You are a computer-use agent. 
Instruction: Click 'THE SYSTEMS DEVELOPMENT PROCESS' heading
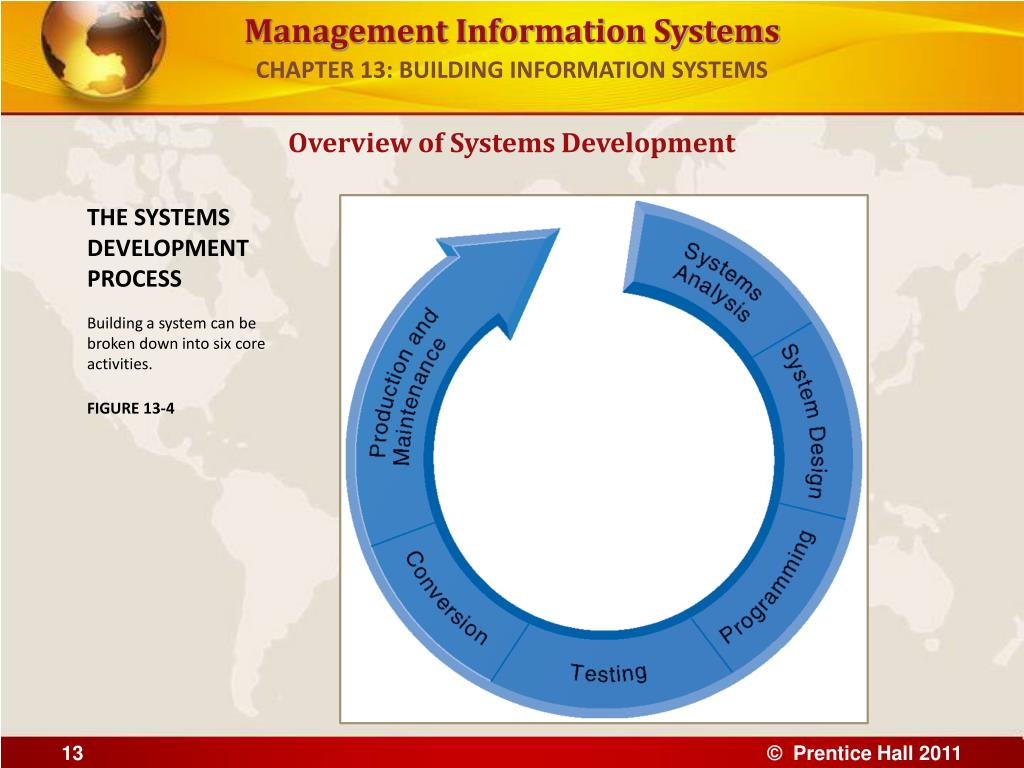(x=168, y=248)
